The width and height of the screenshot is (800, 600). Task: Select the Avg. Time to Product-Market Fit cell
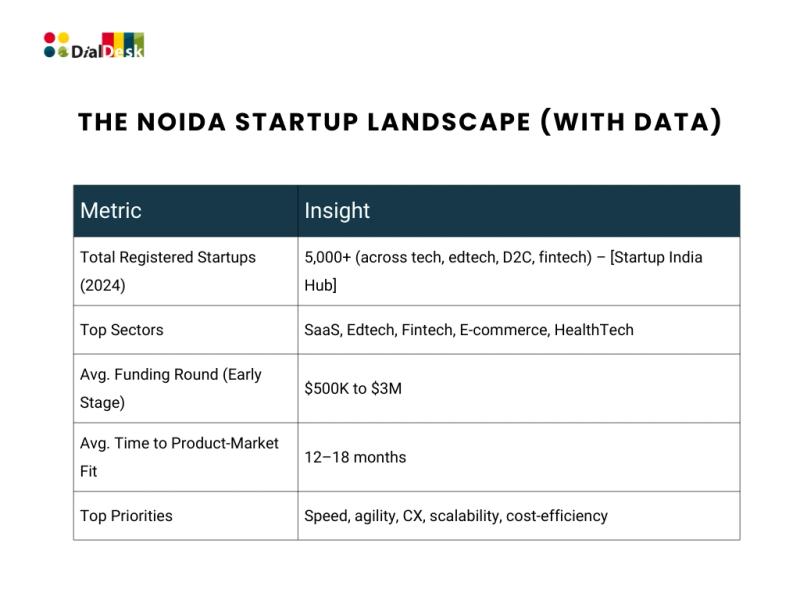tap(186, 457)
